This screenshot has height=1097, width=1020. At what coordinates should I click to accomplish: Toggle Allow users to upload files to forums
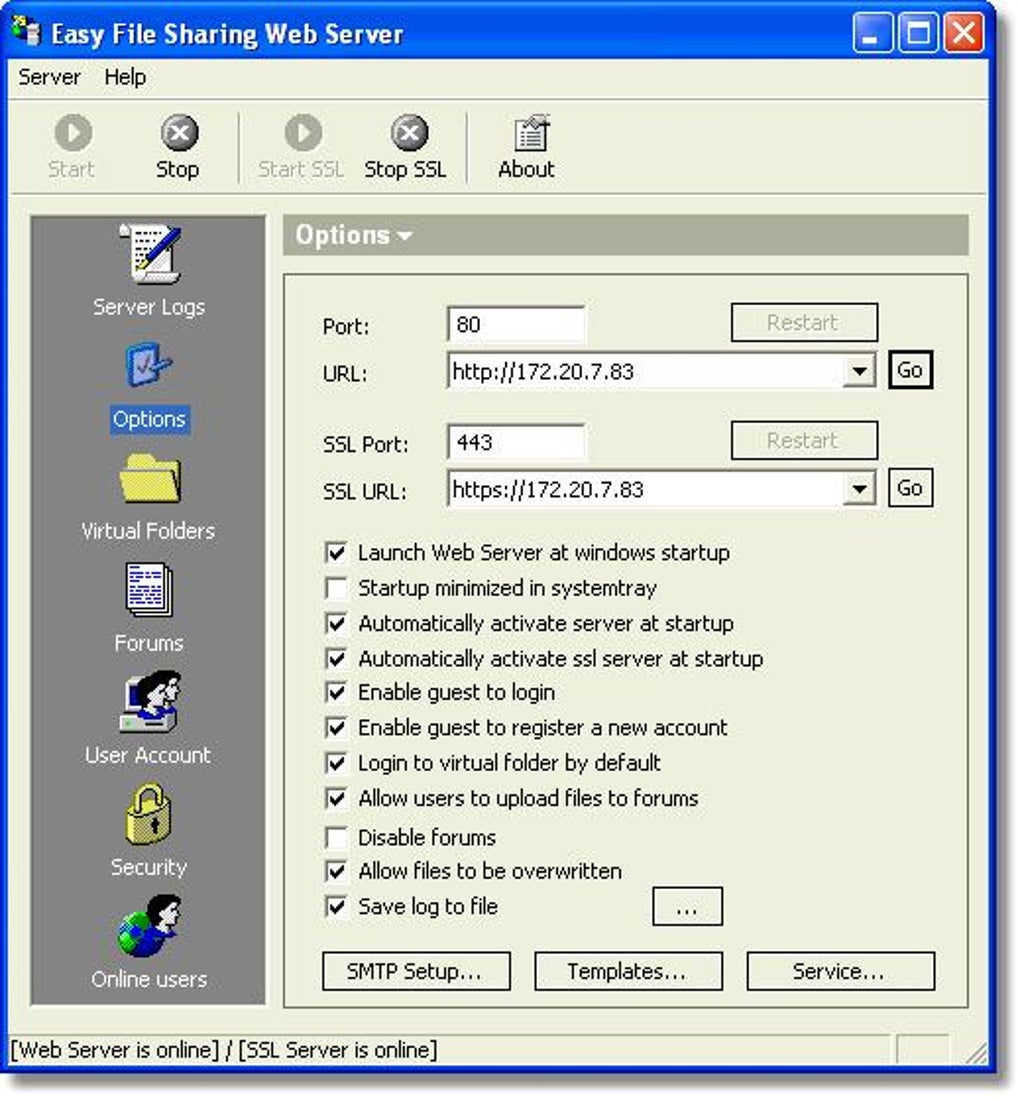pos(337,798)
